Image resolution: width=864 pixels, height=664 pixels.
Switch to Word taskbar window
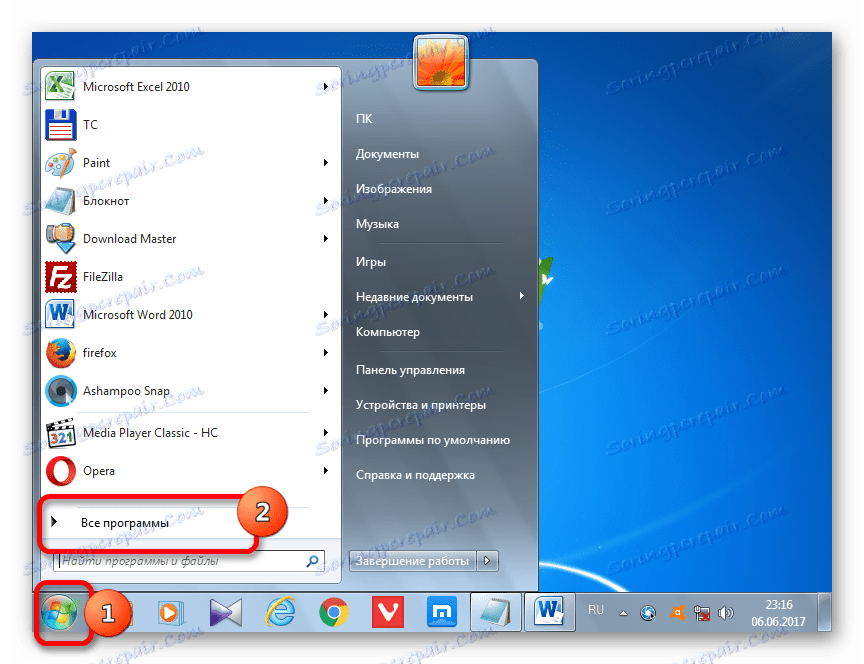pos(549,612)
